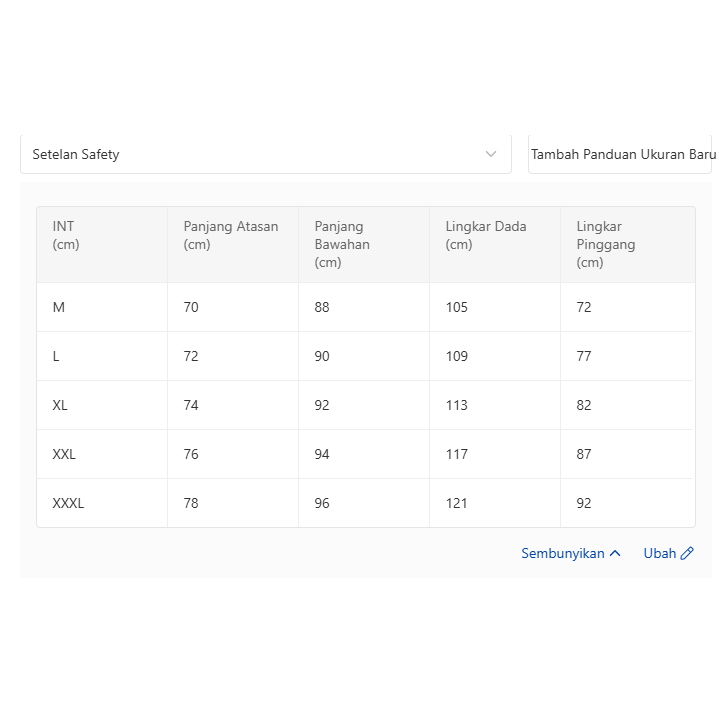This screenshot has width=719, height=719.
Task: Click the pencil icon beside Ubah
Action: [687, 553]
